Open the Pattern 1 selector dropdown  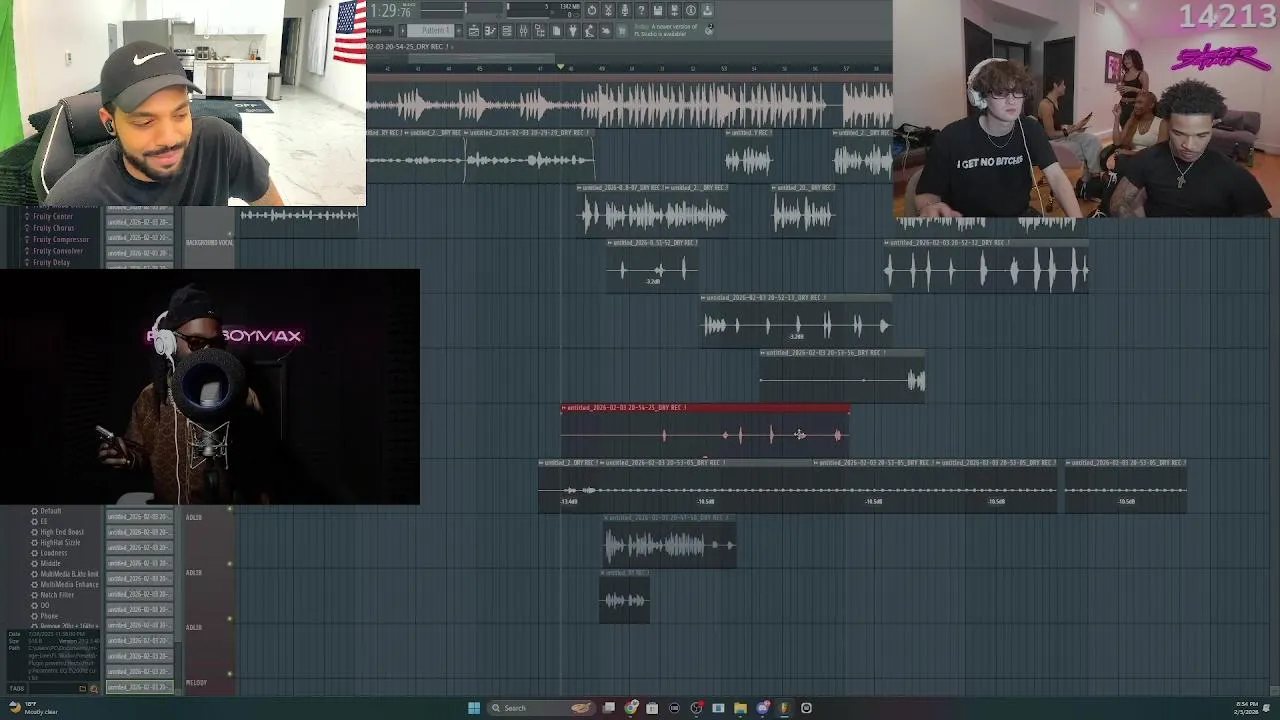[x=431, y=31]
